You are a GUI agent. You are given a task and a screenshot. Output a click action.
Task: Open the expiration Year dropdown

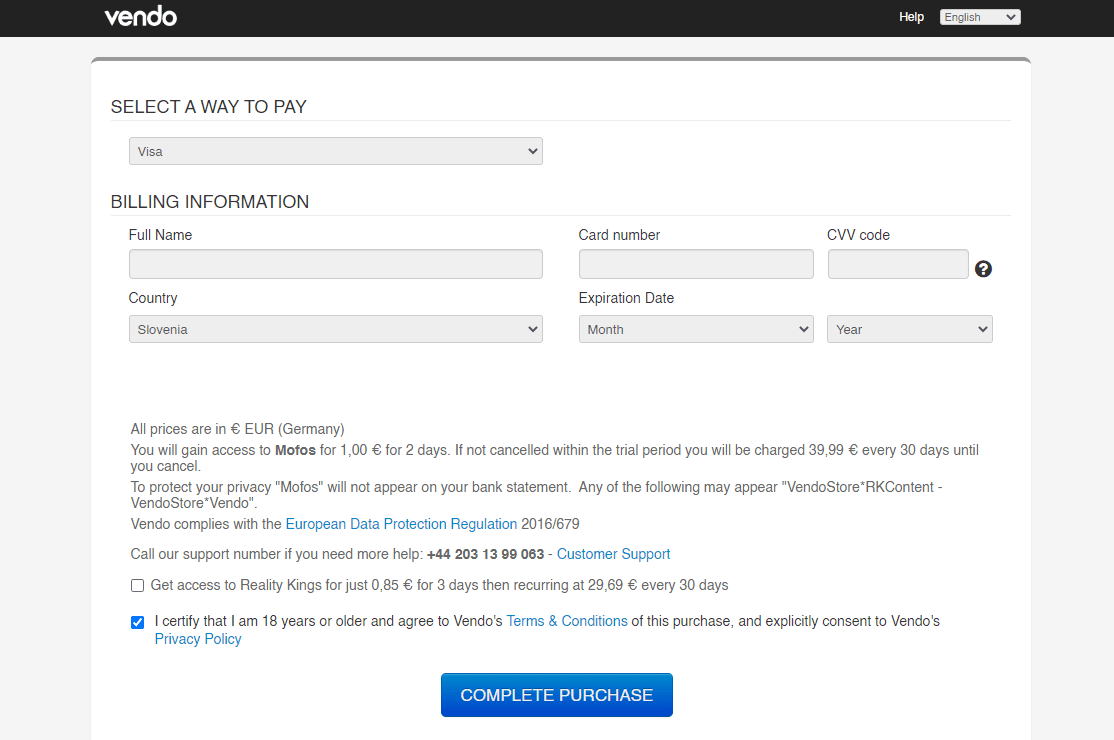[x=909, y=330]
